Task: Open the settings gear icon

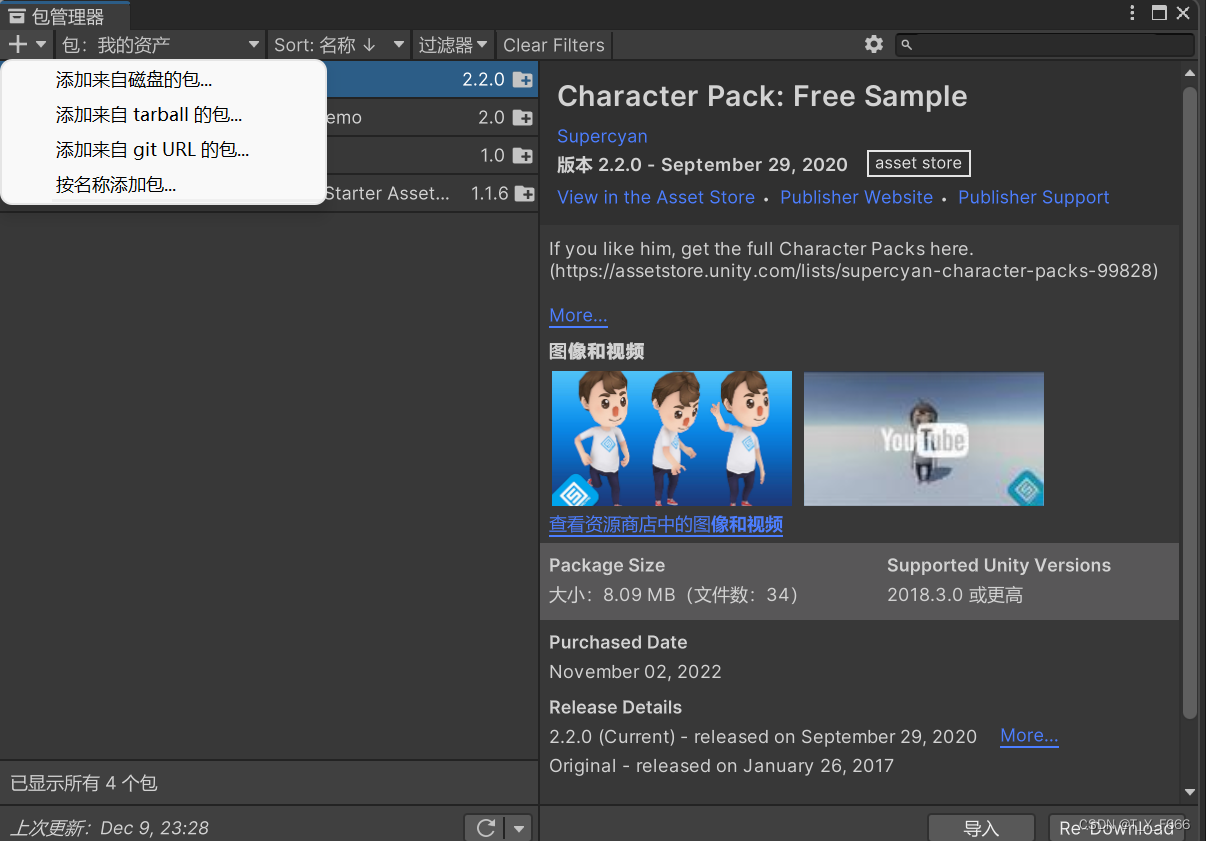Action: click(x=874, y=45)
